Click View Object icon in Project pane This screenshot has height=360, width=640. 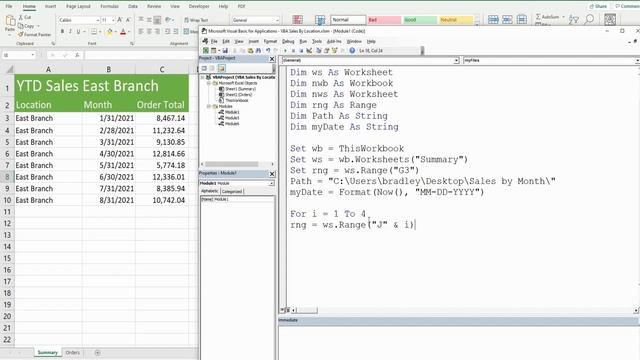click(x=212, y=68)
